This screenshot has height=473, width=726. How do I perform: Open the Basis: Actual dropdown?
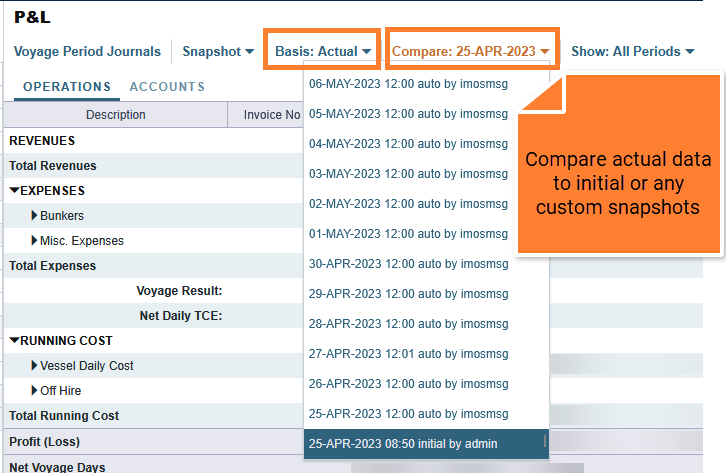(323, 51)
